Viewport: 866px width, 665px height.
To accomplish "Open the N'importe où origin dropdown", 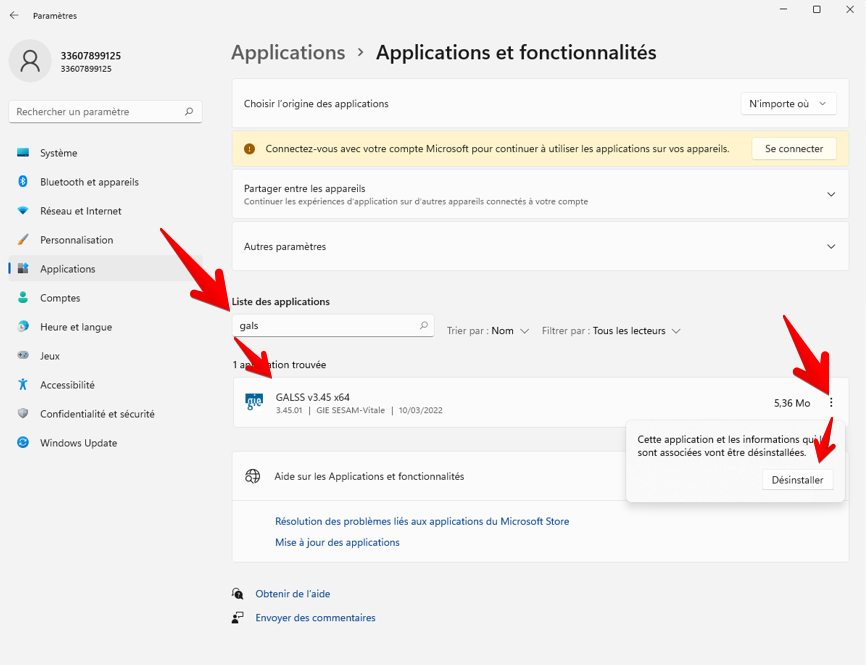I will click(x=788, y=104).
